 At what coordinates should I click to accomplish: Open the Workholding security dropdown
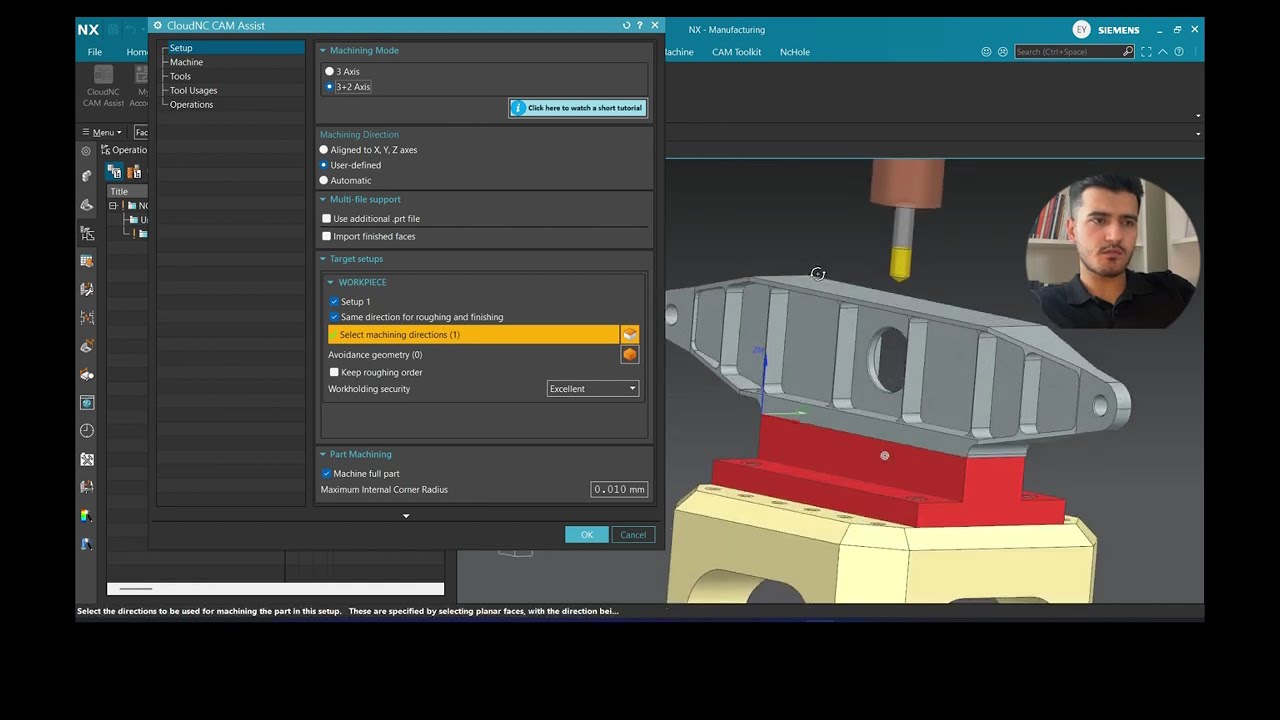tap(592, 389)
